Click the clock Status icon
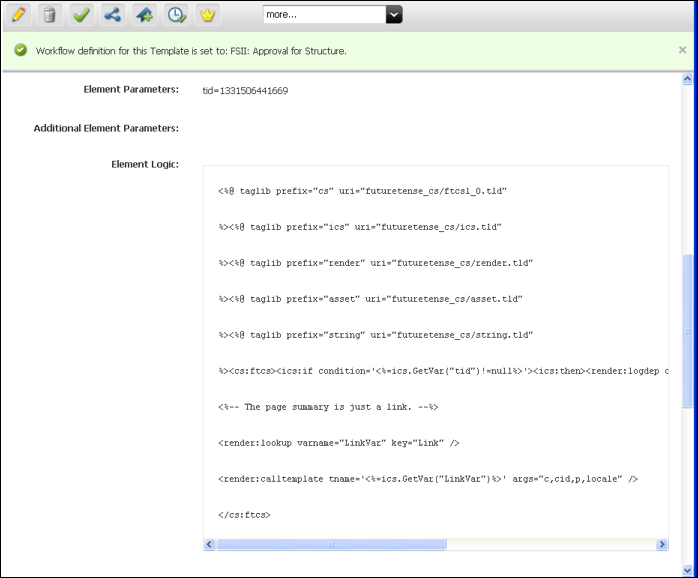This screenshot has width=698, height=578. pos(176,15)
